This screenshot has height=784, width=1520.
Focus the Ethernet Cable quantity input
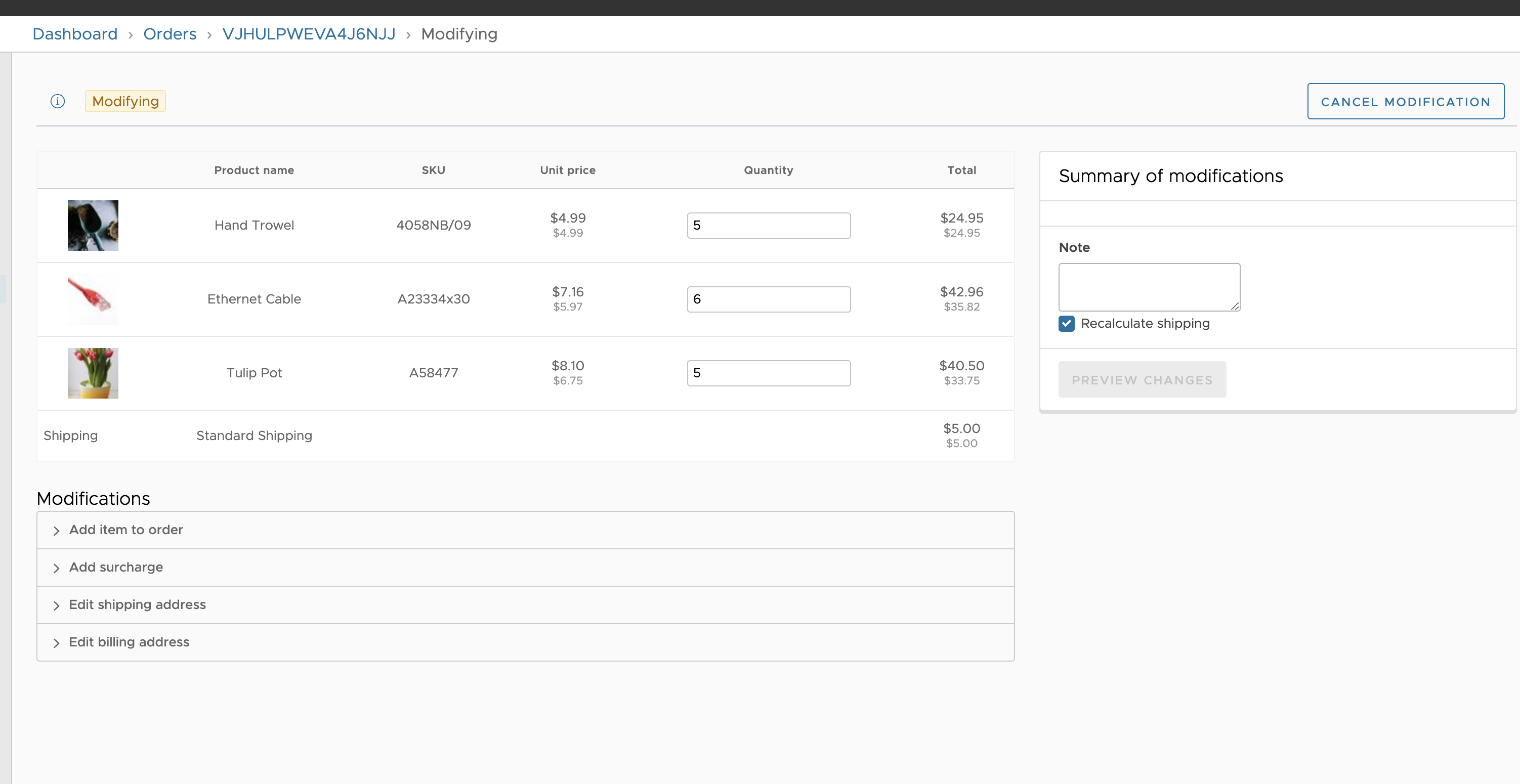768,299
